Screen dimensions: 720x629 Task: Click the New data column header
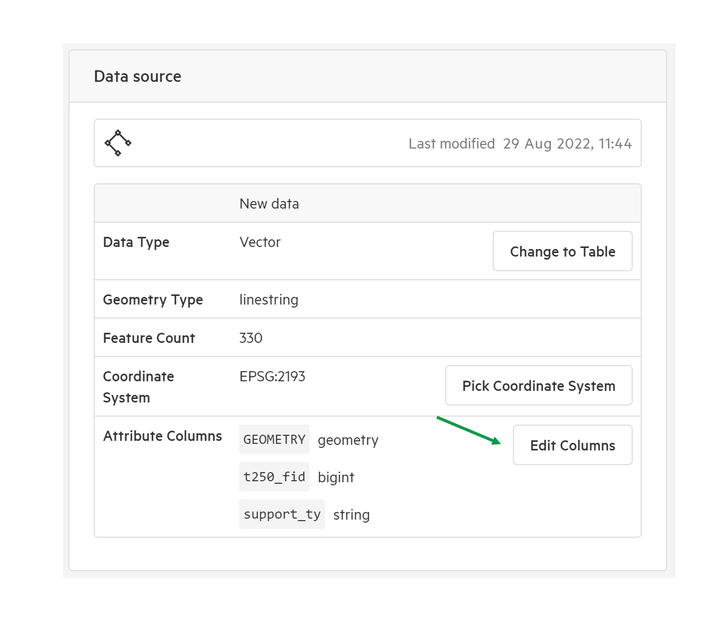(269, 203)
